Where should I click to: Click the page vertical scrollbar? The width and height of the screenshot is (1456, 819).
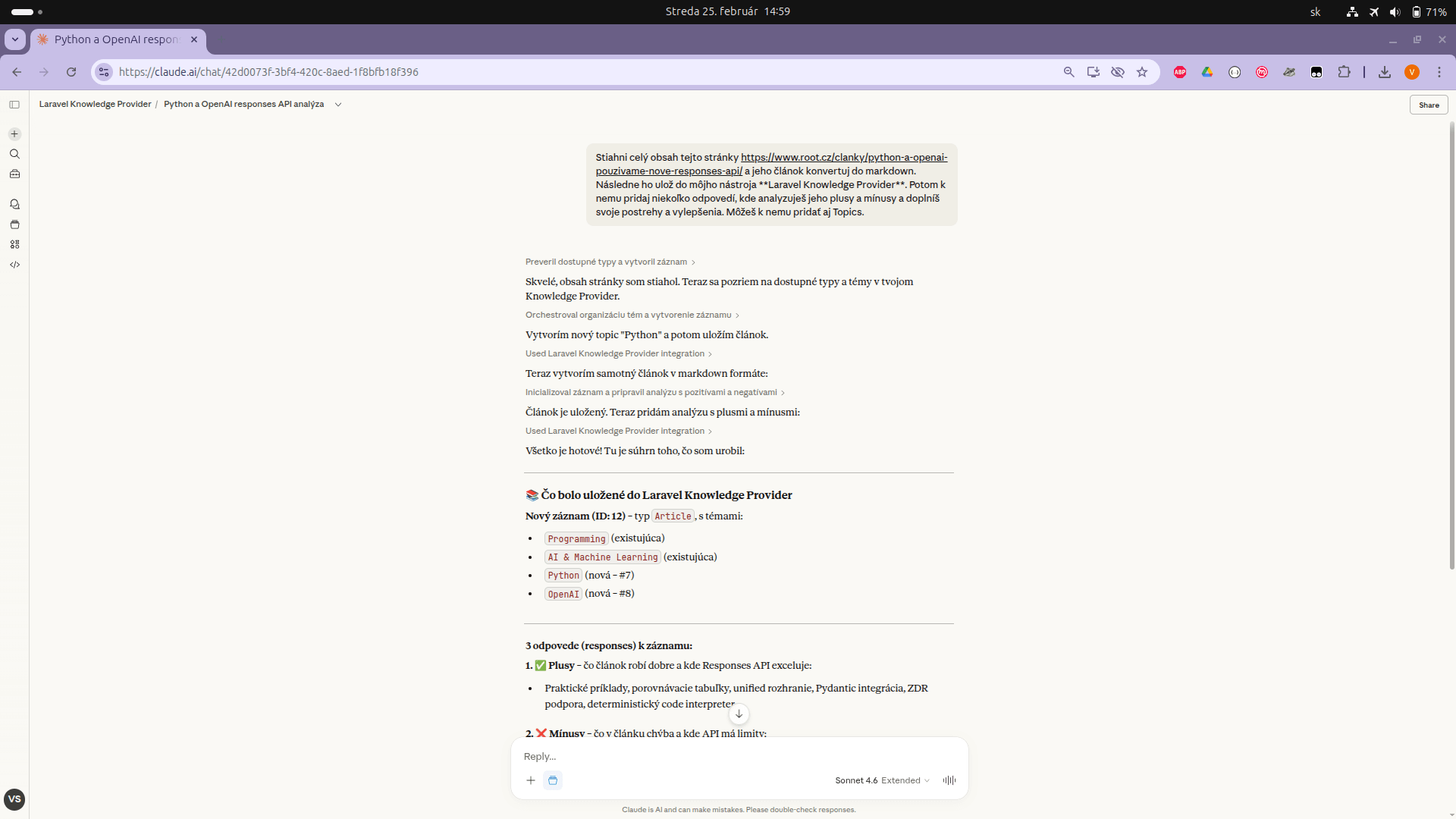click(x=1452, y=345)
